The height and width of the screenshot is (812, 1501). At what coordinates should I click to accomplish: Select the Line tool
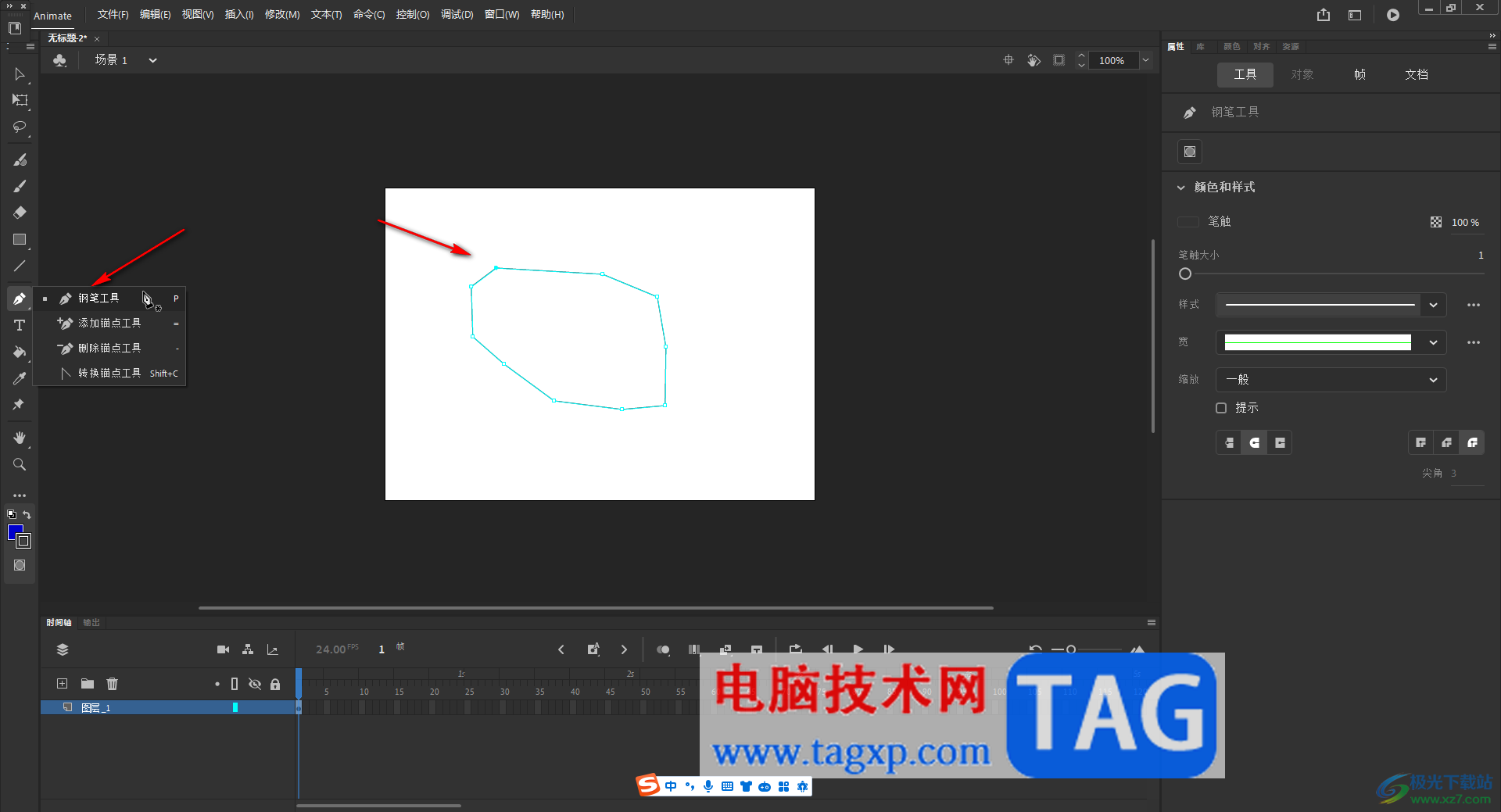pos(20,266)
